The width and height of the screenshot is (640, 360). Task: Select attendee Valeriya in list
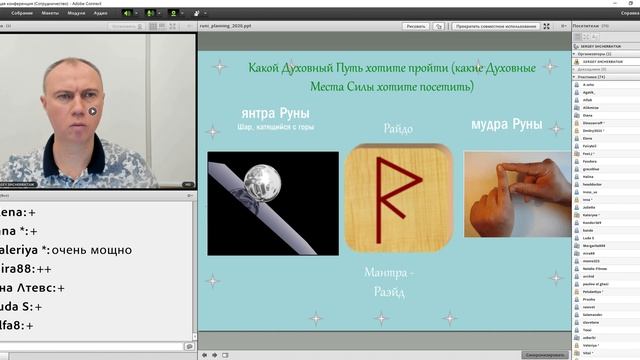[606, 345]
